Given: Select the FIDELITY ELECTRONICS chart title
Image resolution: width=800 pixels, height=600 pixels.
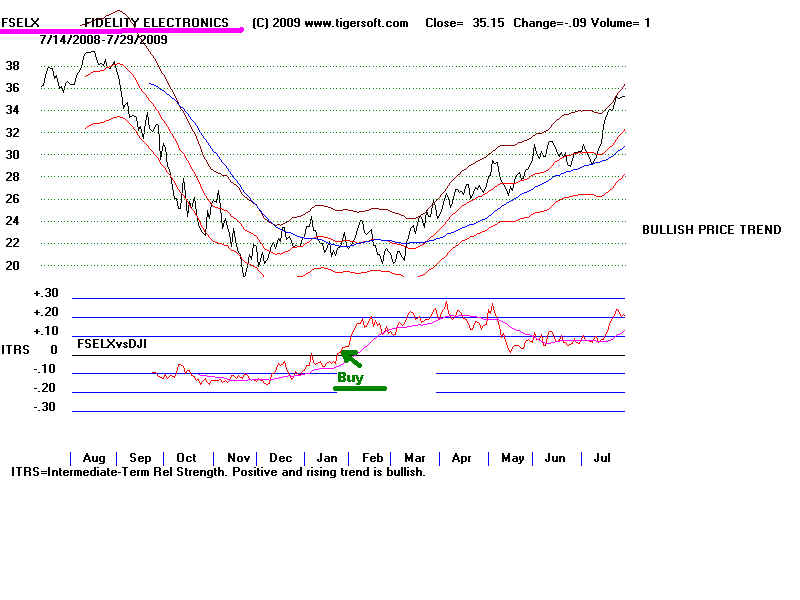Looking at the screenshot, I should [x=156, y=22].
